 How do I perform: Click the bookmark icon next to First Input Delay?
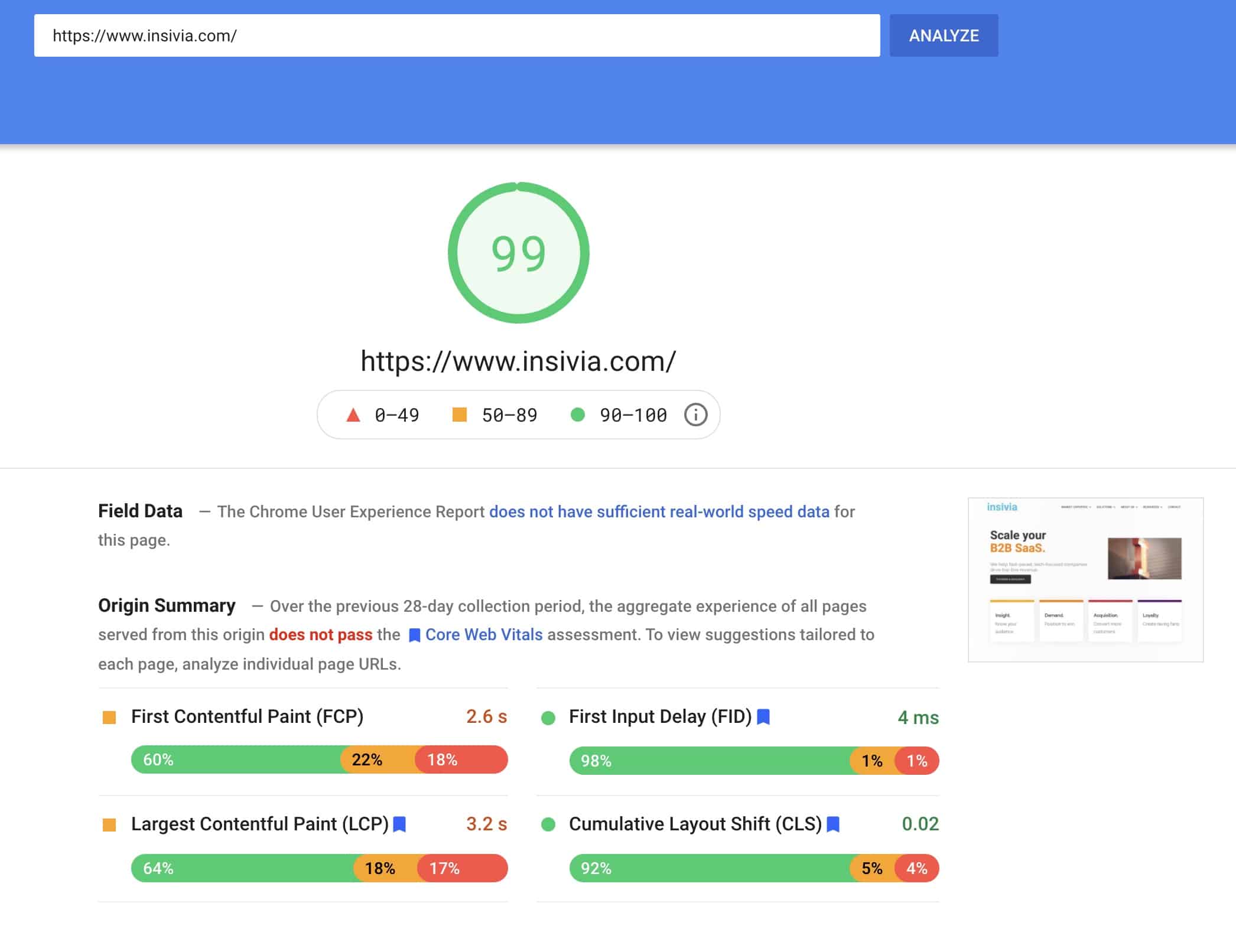tap(763, 716)
